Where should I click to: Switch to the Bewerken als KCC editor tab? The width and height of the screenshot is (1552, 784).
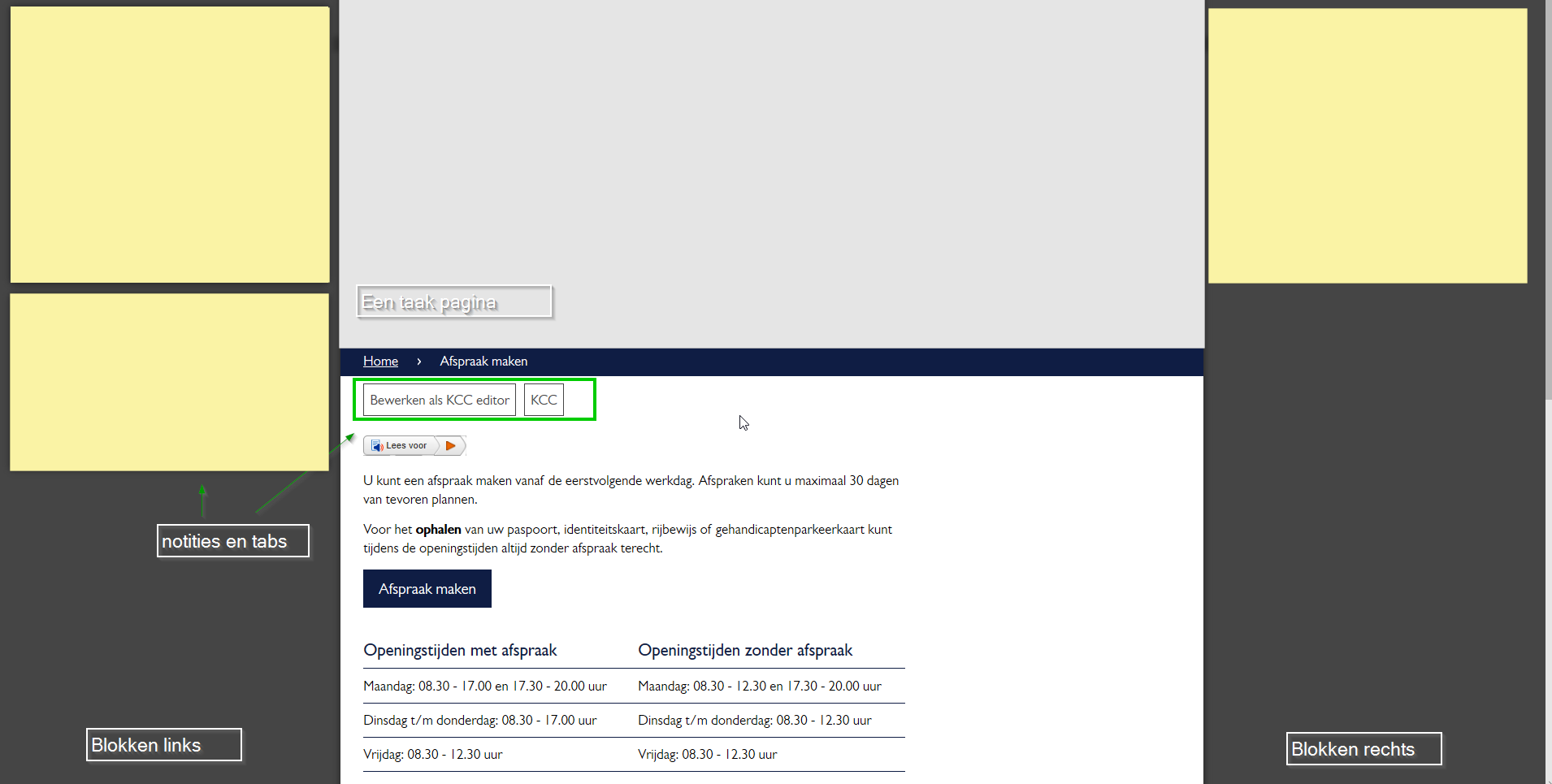pos(440,401)
